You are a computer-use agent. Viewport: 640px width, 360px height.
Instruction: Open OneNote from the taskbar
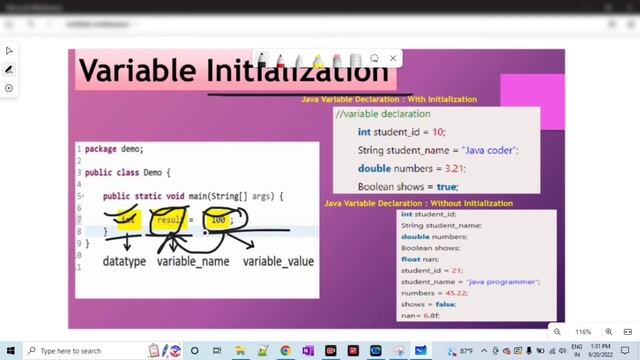[x=308, y=351]
